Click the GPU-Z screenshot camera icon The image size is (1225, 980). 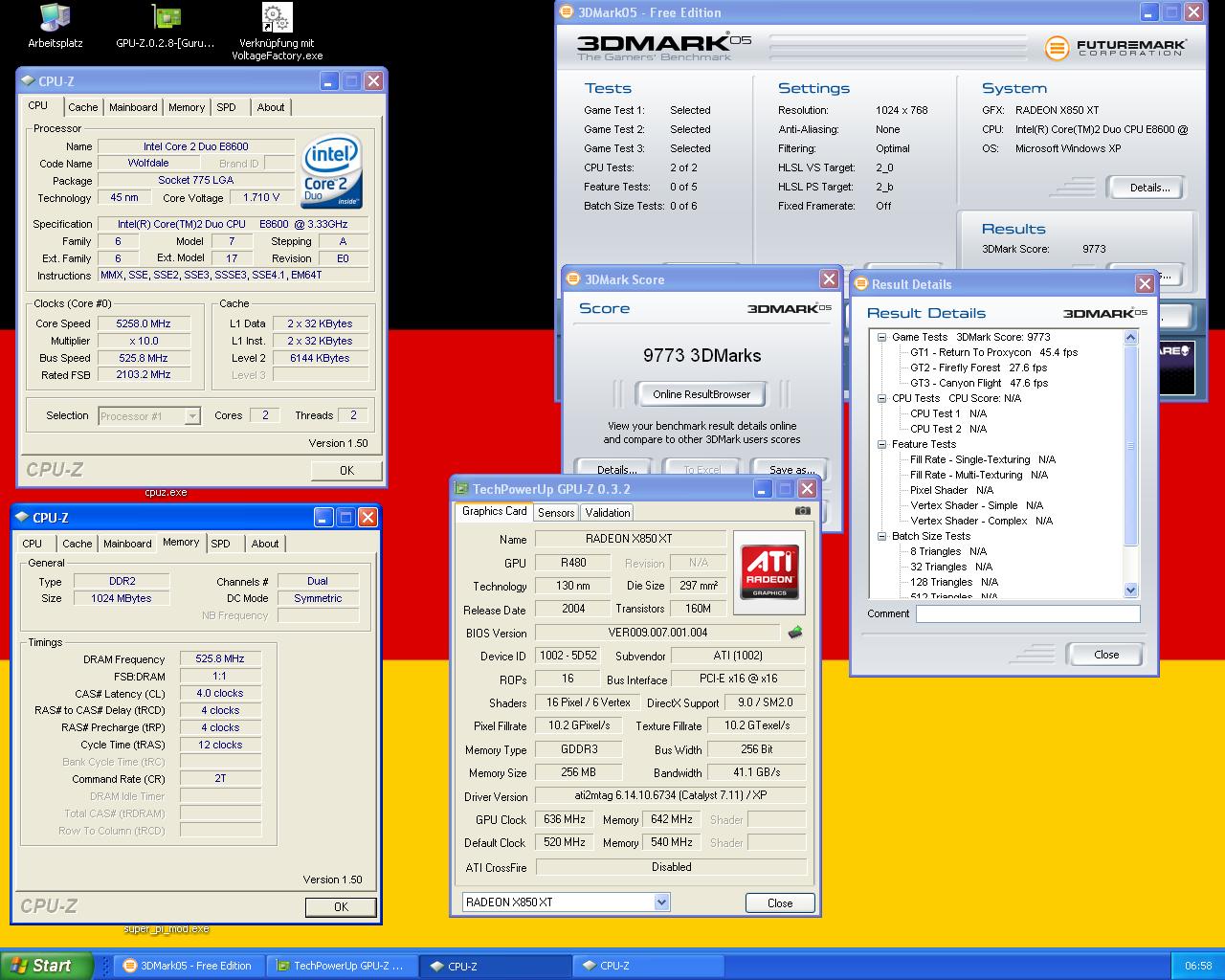[x=803, y=511]
